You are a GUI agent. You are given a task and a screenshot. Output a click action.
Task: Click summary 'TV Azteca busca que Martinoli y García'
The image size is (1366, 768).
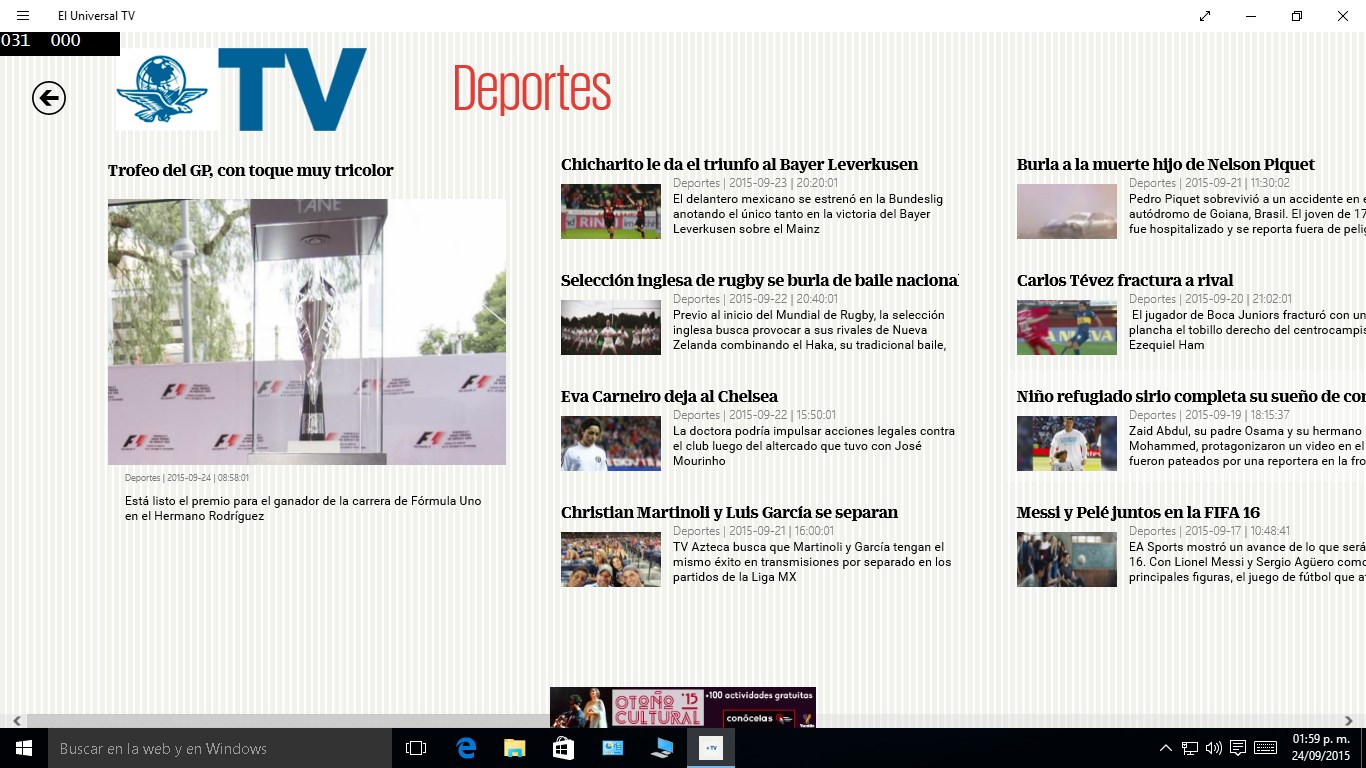(812, 562)
